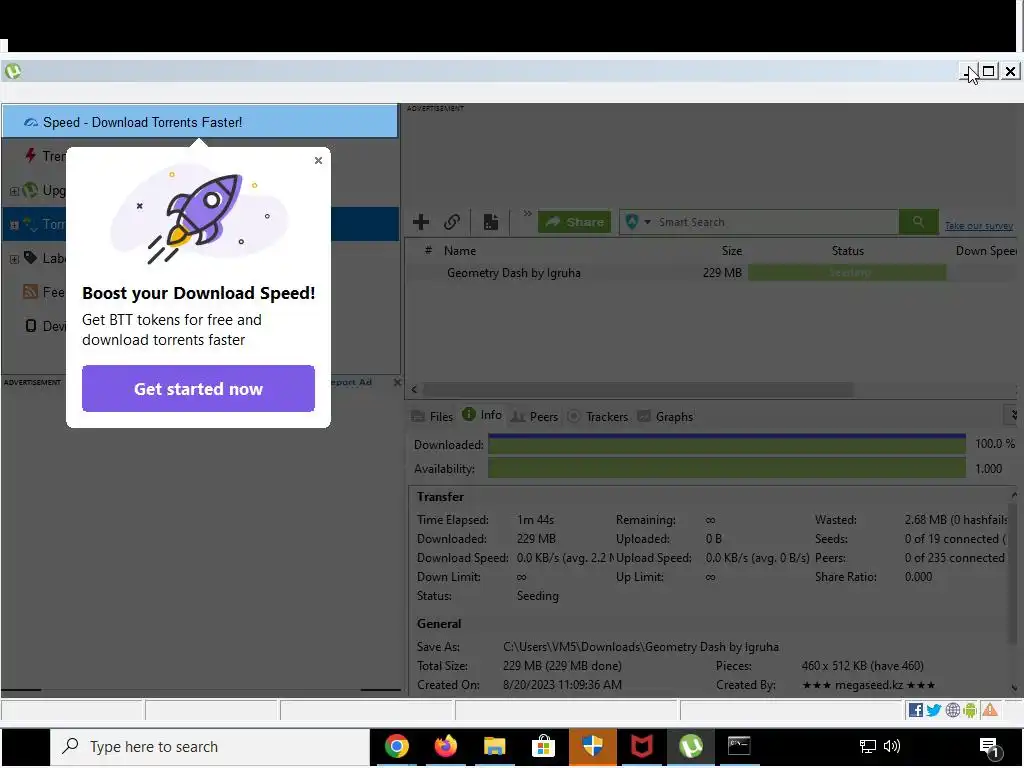Screen dimensions: 1024x768
Task: Close the sidebar advertisement with X
Action: pos(397,382)
